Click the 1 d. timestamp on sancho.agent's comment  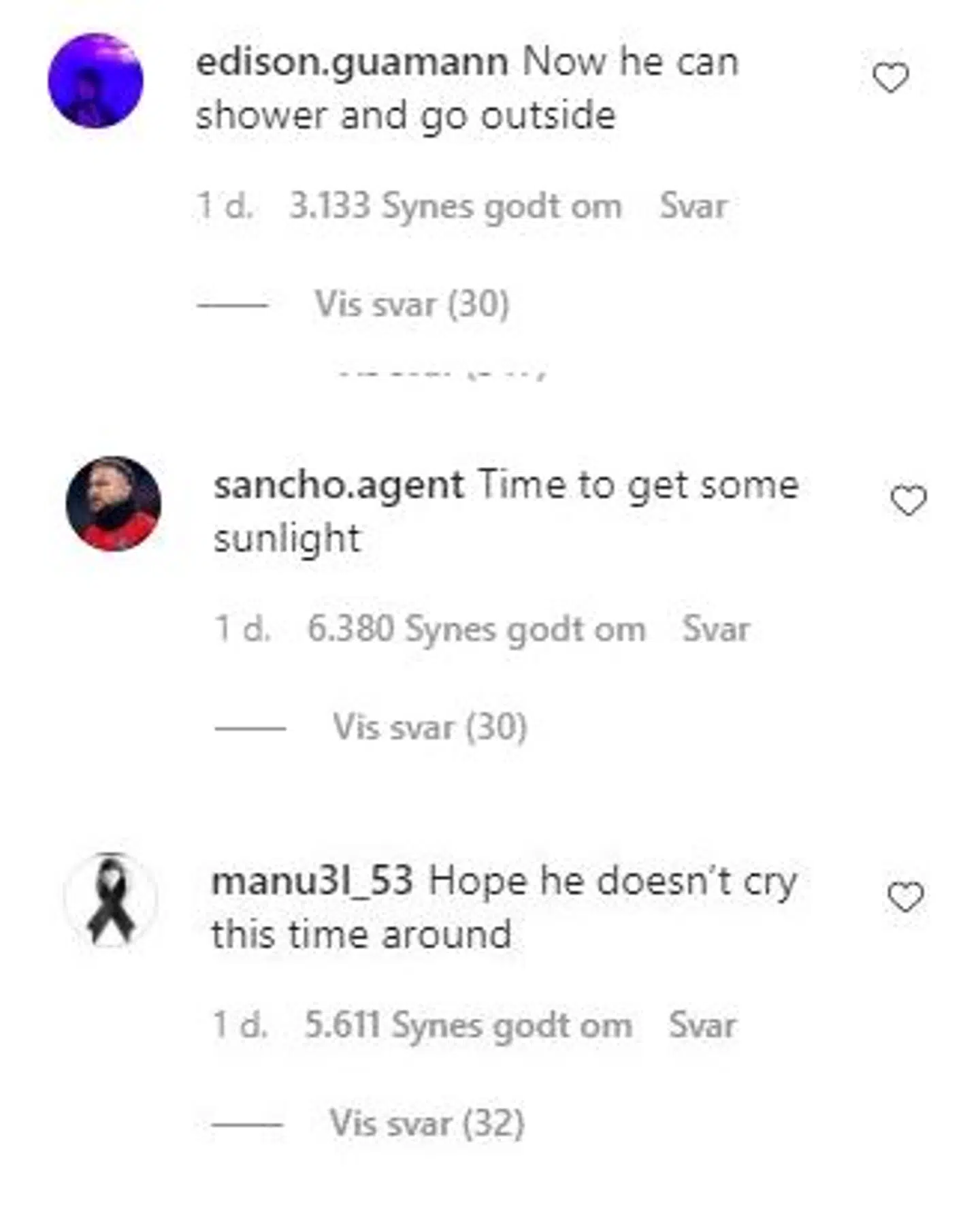pos(243,628)
